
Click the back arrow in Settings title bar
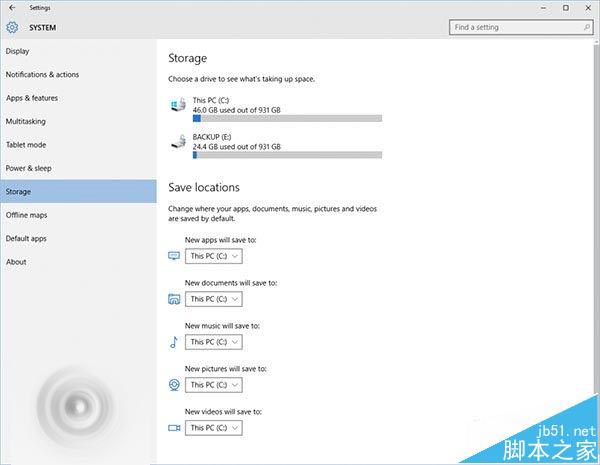point(12,7)
